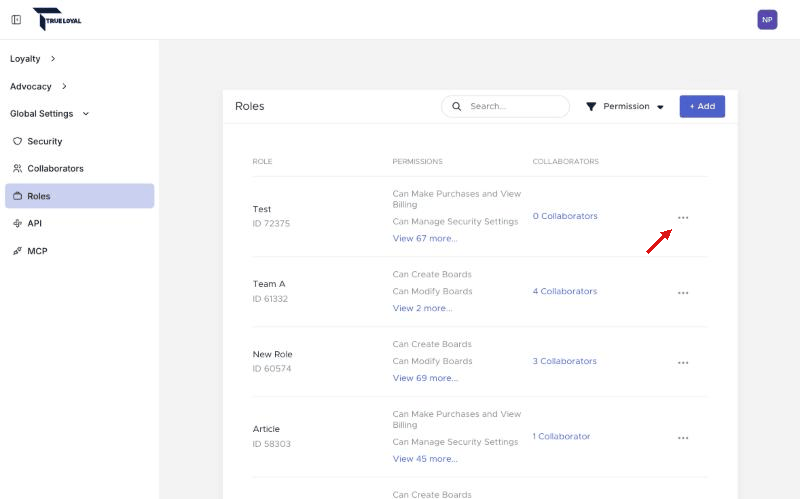Expand the Advocacy menu section
Screen dimensions: 800x499
coord(38,86)
